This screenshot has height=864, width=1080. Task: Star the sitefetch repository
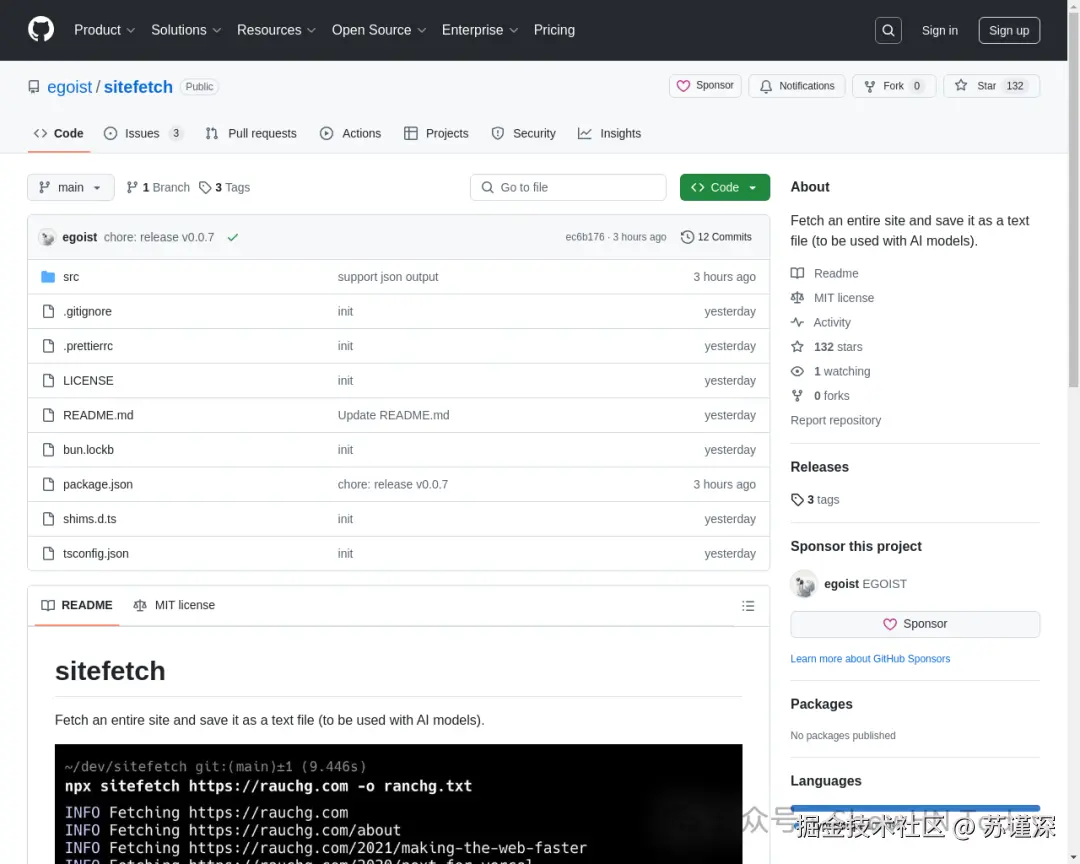pyautogui.click(x=991, y=86)
